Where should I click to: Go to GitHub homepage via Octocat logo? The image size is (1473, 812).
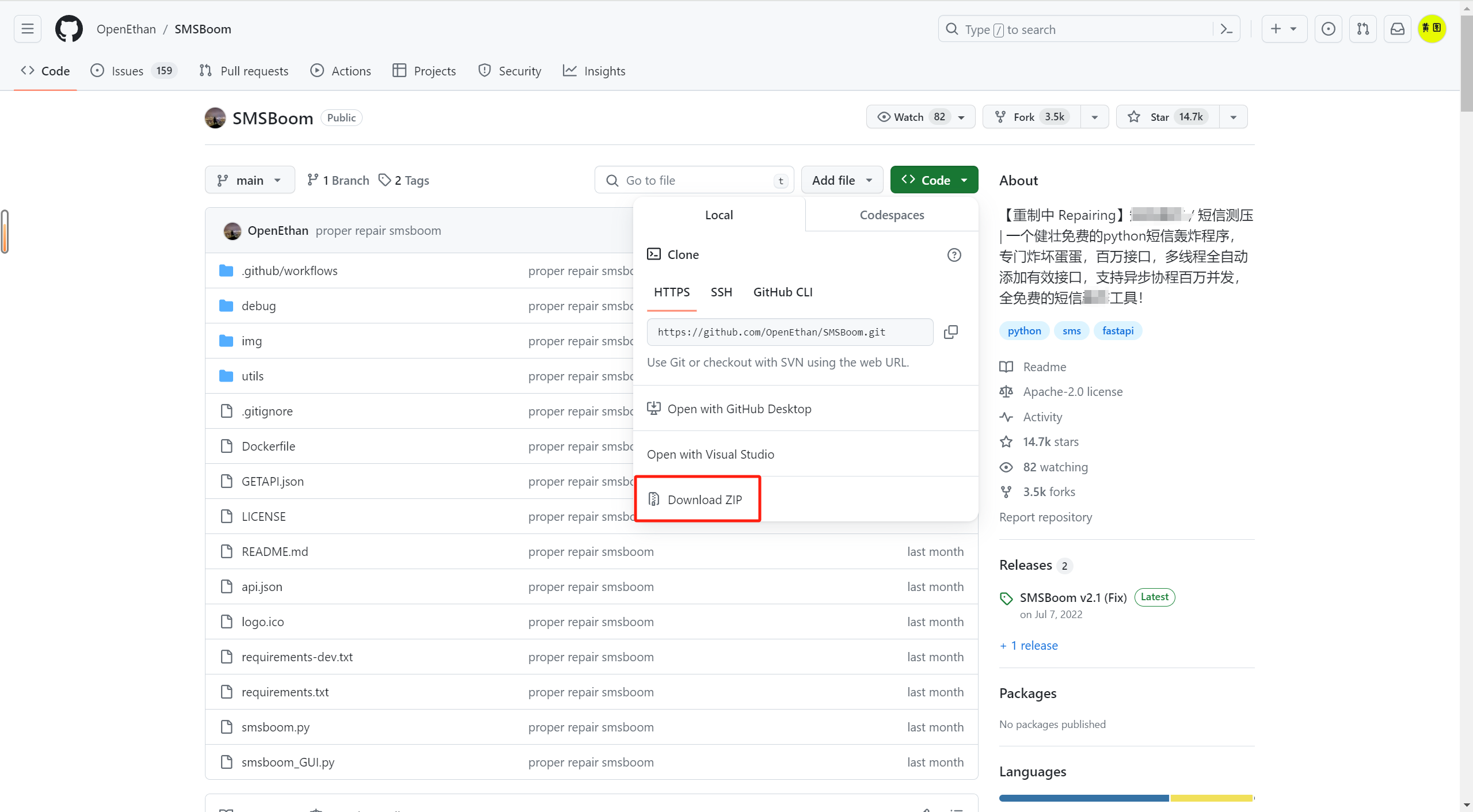(69, 29)
